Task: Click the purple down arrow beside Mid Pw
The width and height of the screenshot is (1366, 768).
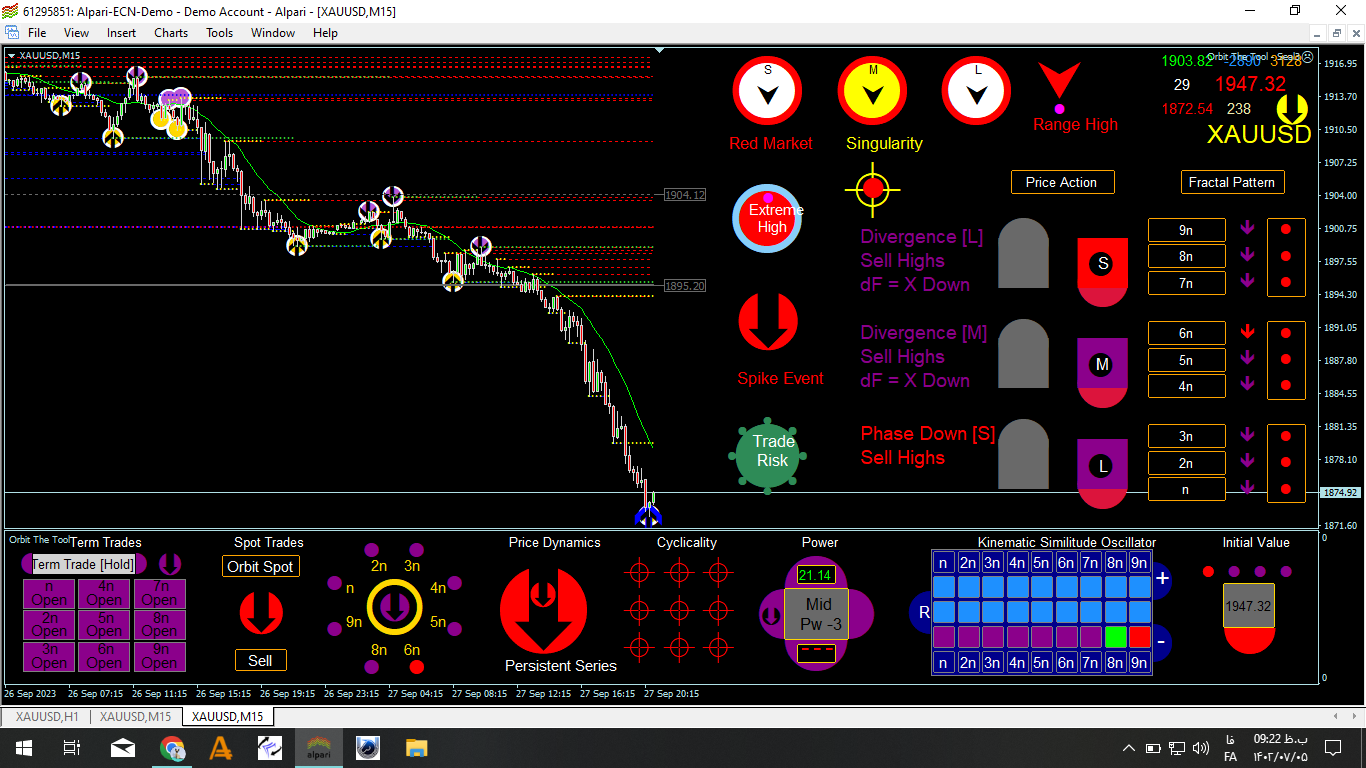Action: (771, 615)
